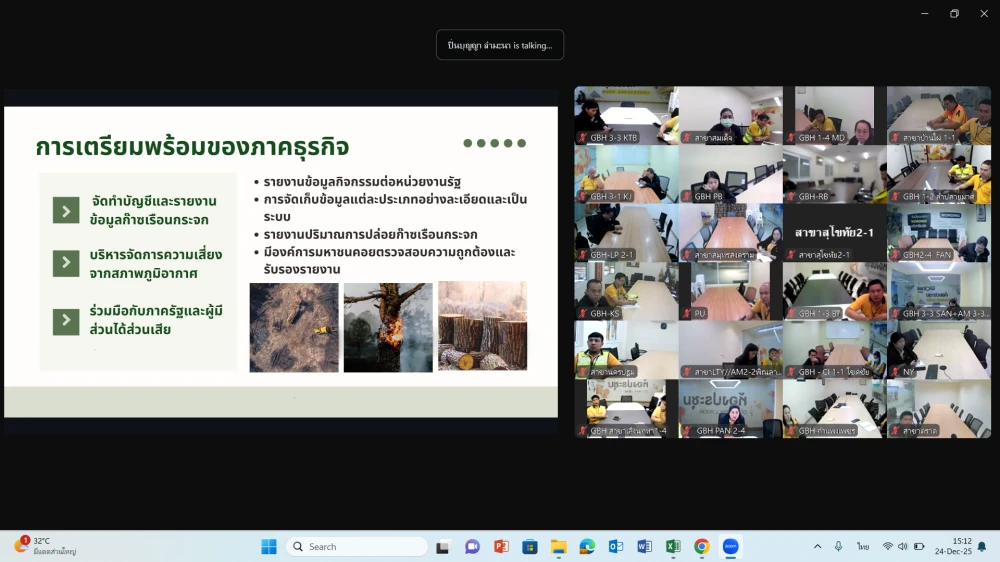Switch to Zoom app in the taskbar
This screenshot has width=1000, height=562.
click(731, 547)
